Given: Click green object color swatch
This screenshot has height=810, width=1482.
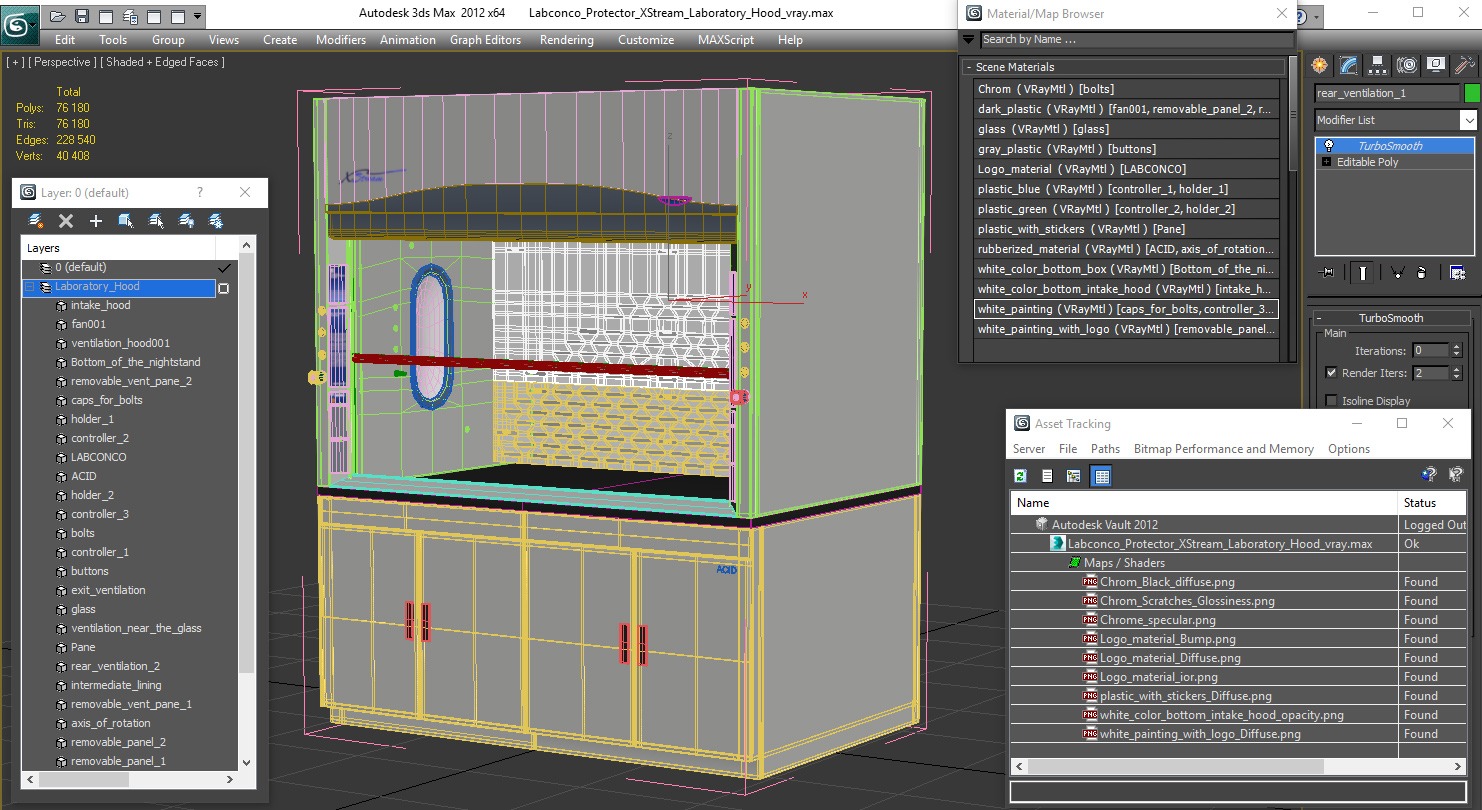Looking at the screenshot, I should point(1471,93).
